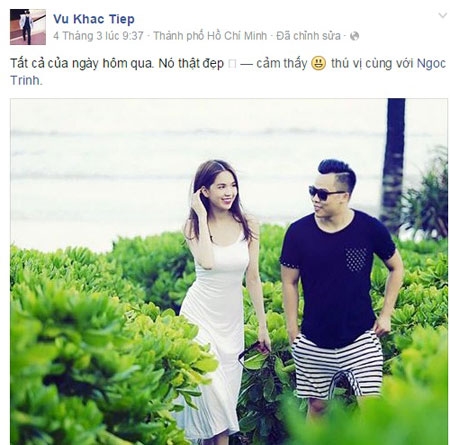Click the globe public privacy icon
The height and width of the screenshot is (445, 450).
pos(355,36)
